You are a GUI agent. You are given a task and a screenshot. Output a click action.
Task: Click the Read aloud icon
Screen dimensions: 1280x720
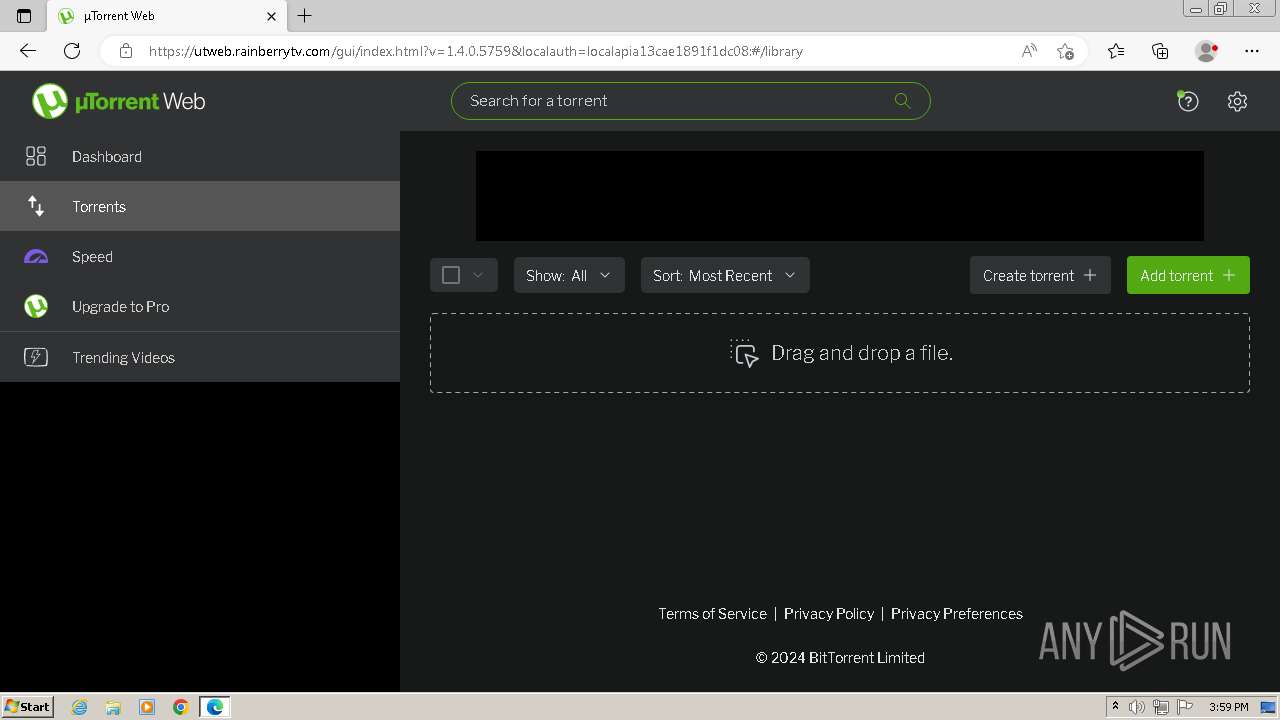1029,51
